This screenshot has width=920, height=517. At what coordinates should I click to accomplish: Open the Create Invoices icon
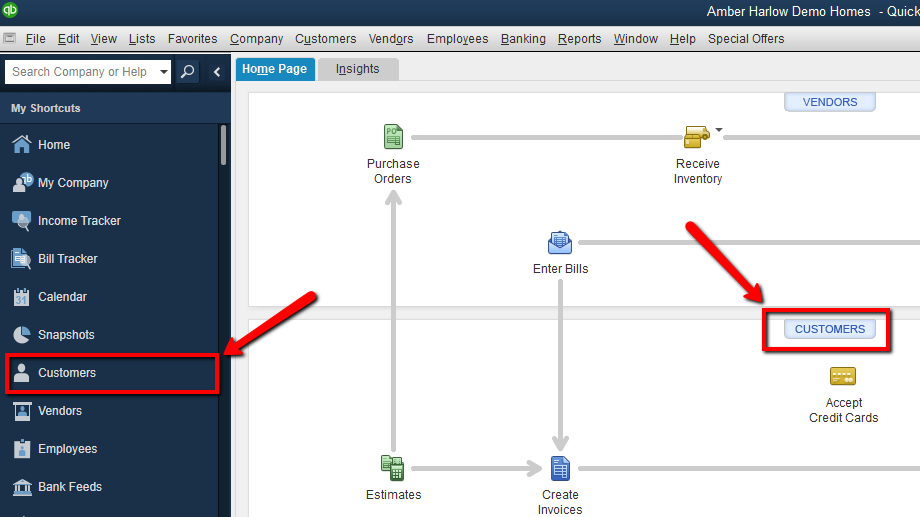560,468
